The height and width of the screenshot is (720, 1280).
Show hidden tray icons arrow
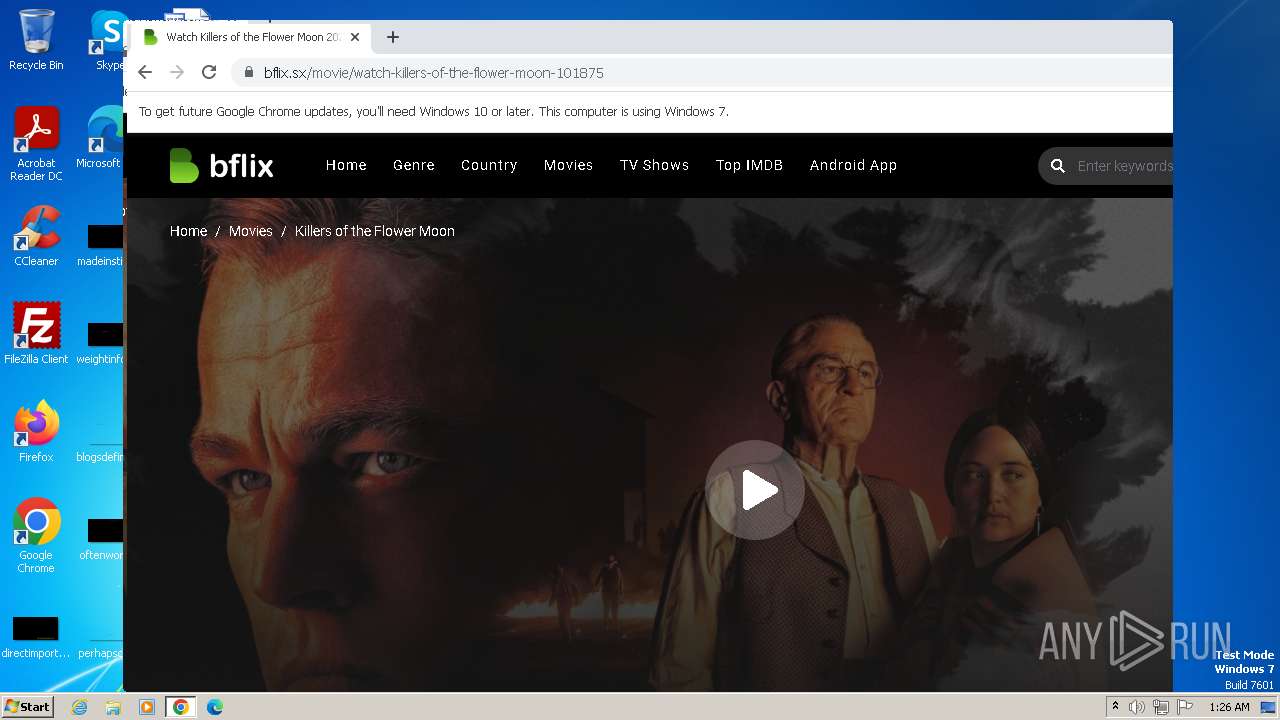pyautogui.click(x=1115, y=707)
